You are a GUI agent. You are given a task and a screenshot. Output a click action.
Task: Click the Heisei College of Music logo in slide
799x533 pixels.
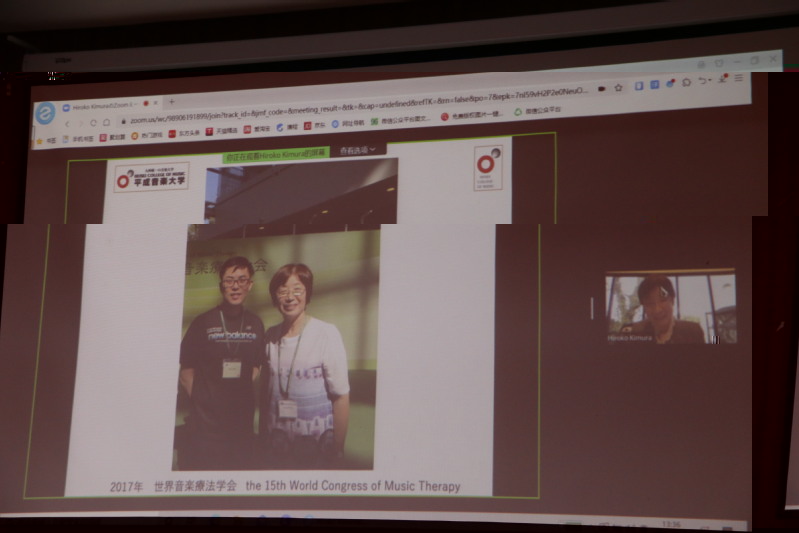click(152, 177)
